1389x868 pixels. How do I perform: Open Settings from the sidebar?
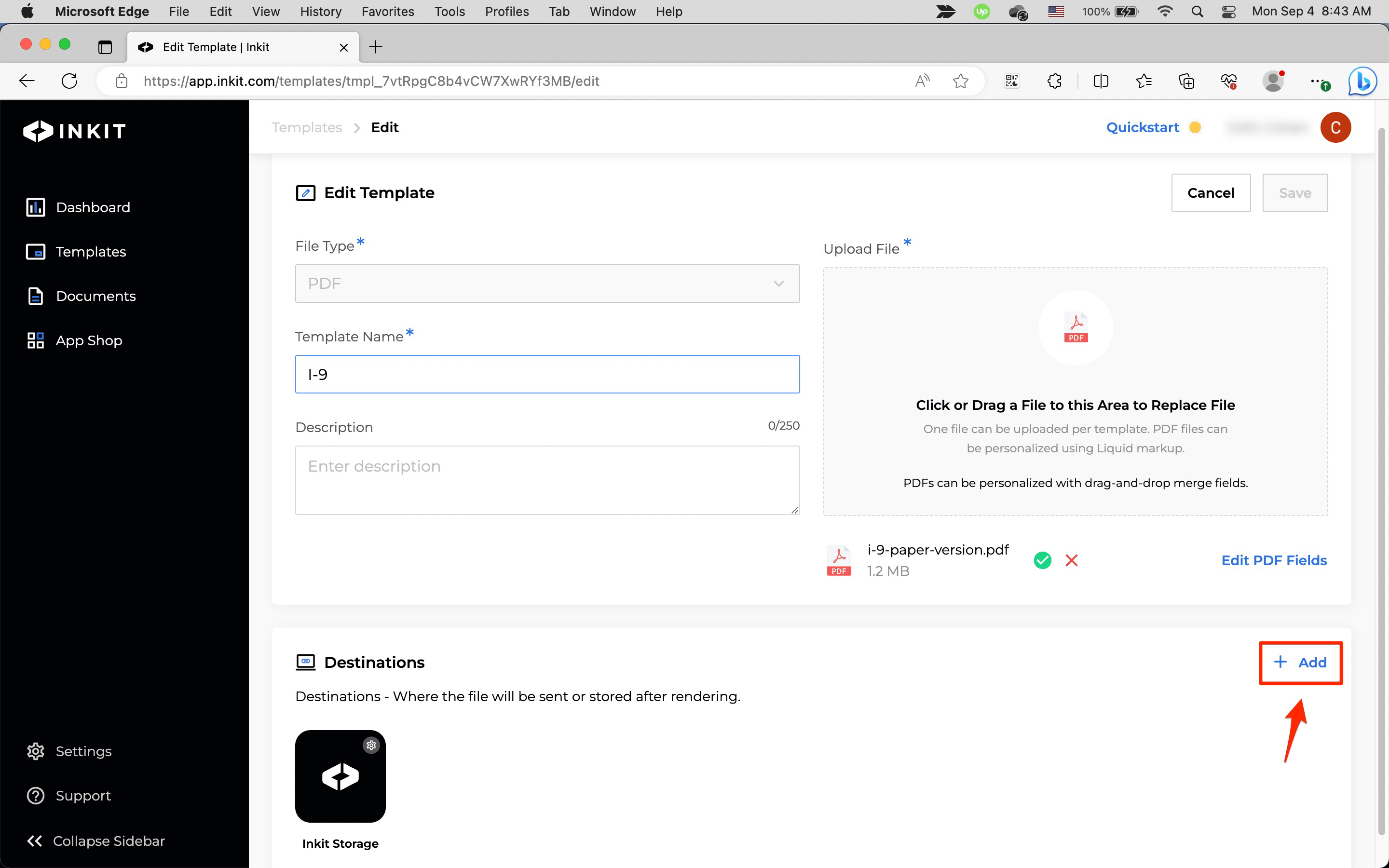tap(83, 751)
